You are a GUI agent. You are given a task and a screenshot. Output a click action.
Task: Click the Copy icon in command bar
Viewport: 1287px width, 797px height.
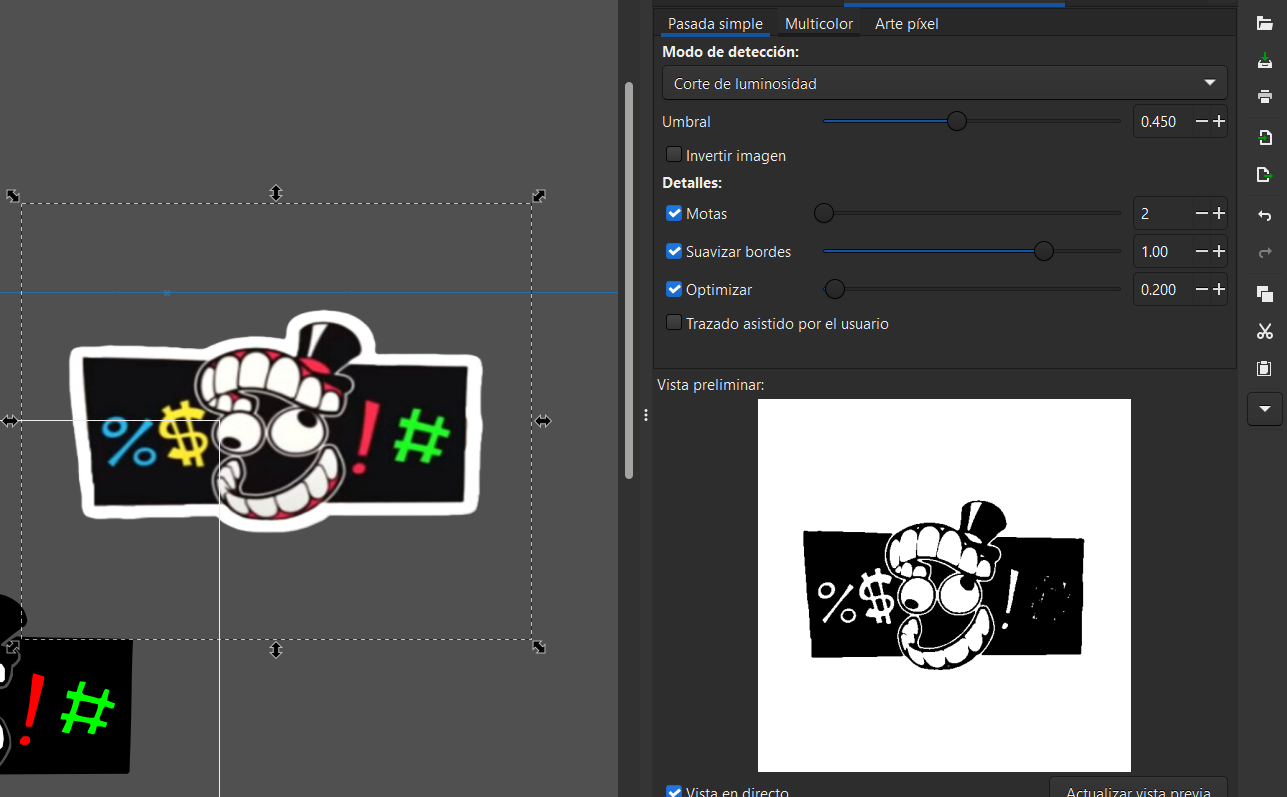point(1264,293)
